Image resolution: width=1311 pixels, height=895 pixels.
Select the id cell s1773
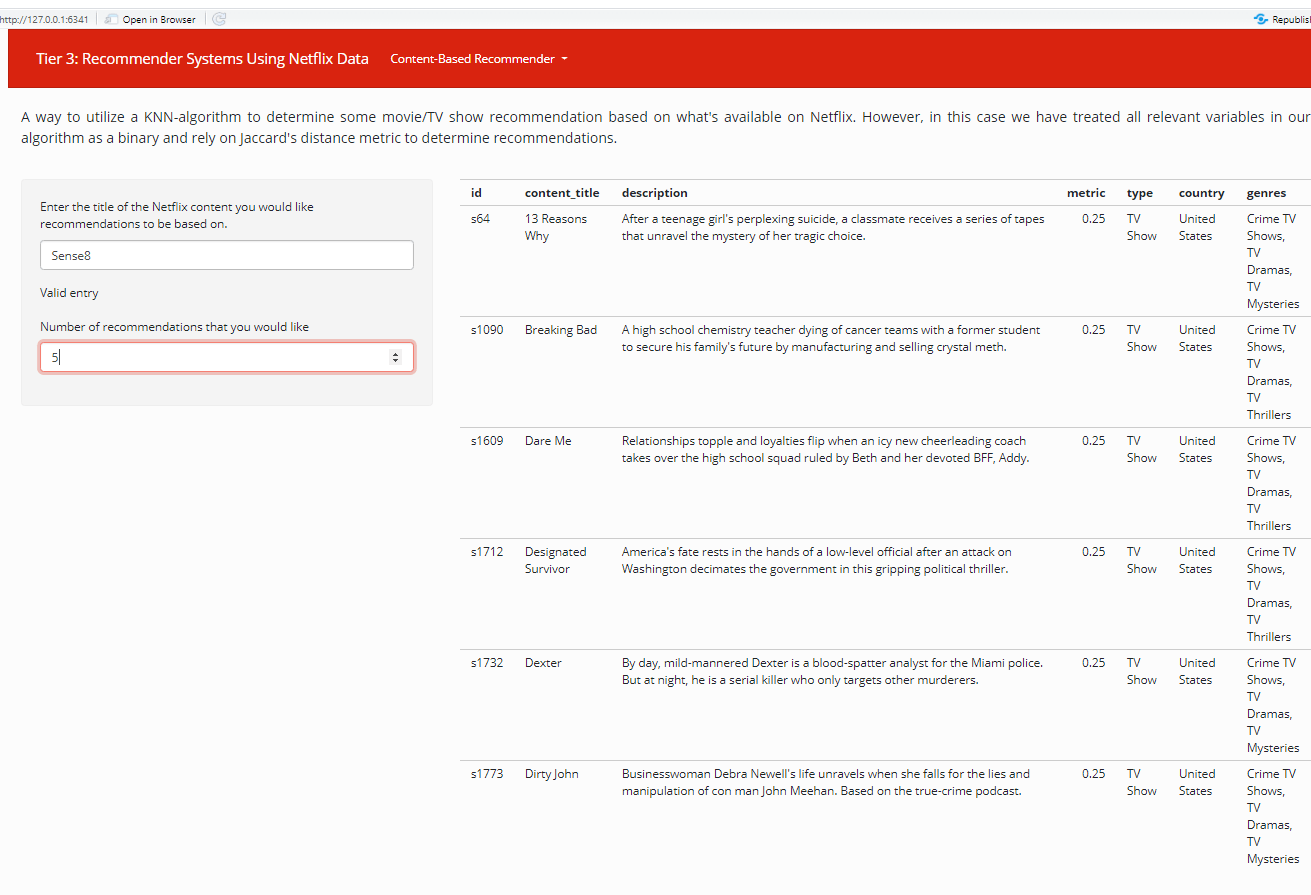[487, 774]
